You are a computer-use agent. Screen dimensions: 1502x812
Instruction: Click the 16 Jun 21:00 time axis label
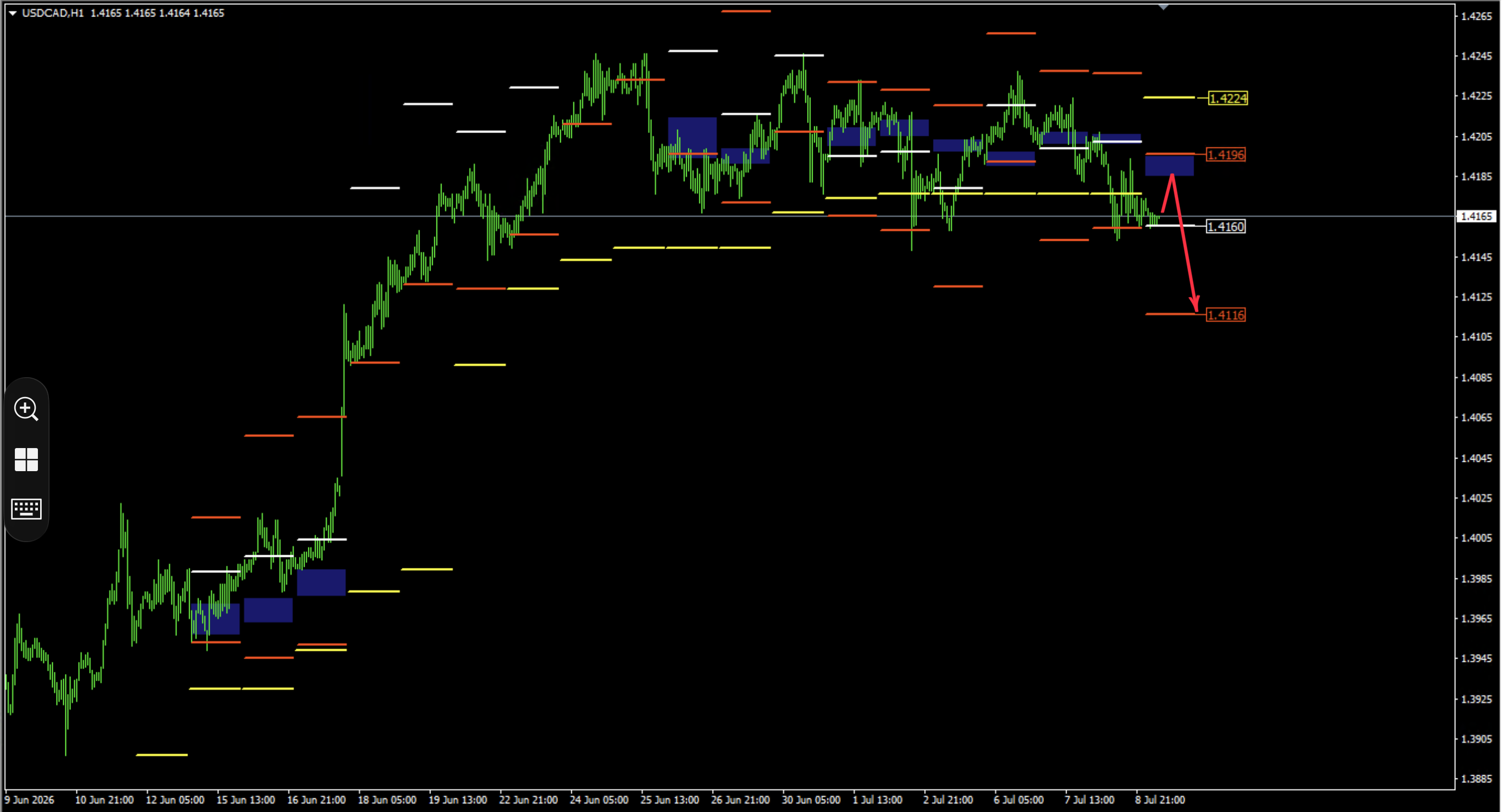(316, 800)
